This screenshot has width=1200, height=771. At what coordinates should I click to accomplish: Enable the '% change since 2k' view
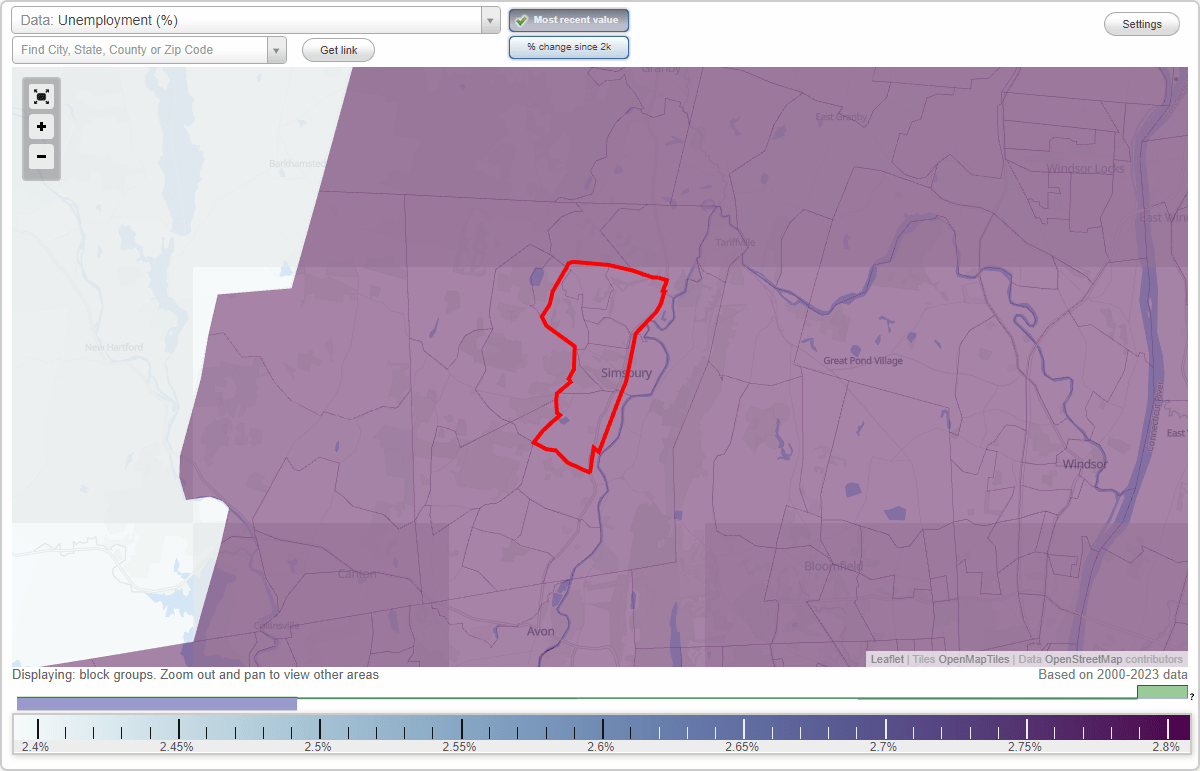569,46
